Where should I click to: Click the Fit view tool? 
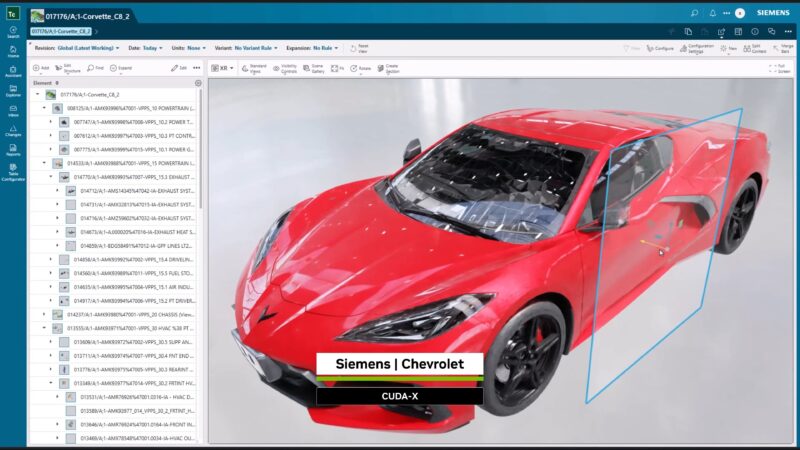point(337,68)
